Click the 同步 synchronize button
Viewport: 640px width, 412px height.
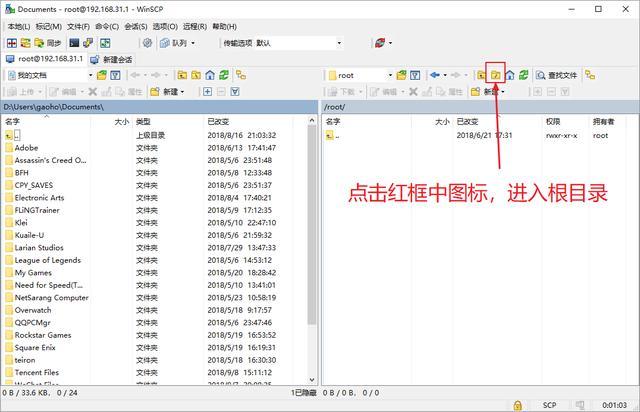[48, 43]
